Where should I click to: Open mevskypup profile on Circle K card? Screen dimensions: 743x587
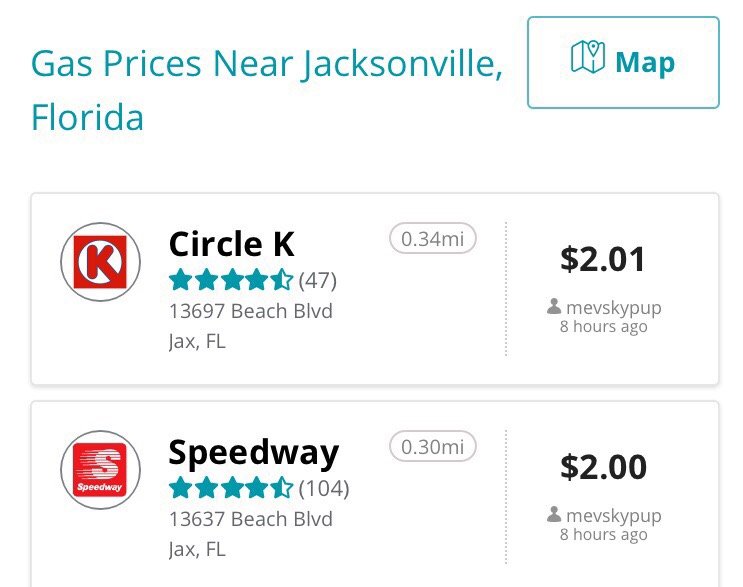(x=614, y=307)
